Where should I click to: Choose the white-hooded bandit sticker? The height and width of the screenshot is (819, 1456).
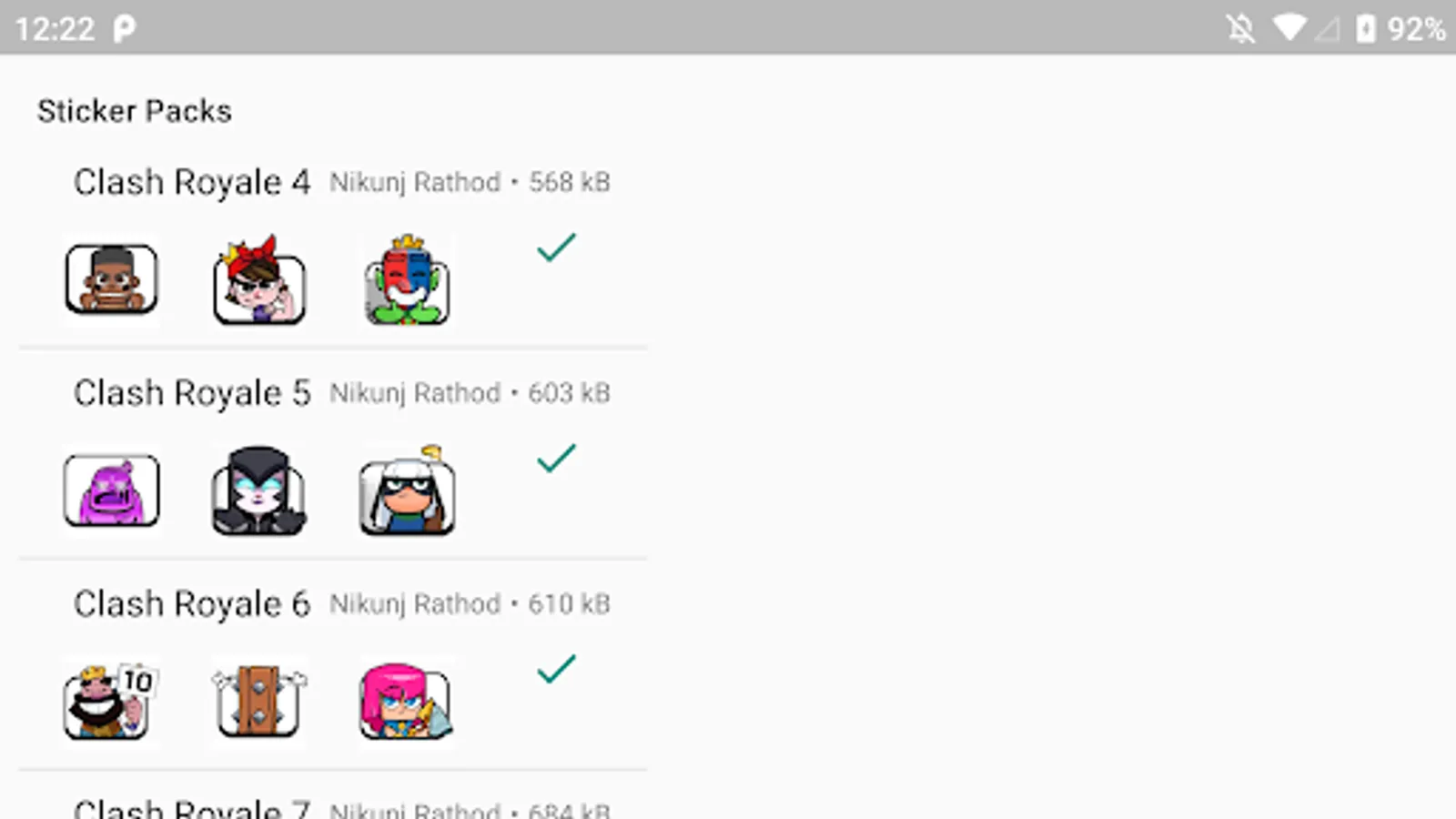[x=407, y=490]
